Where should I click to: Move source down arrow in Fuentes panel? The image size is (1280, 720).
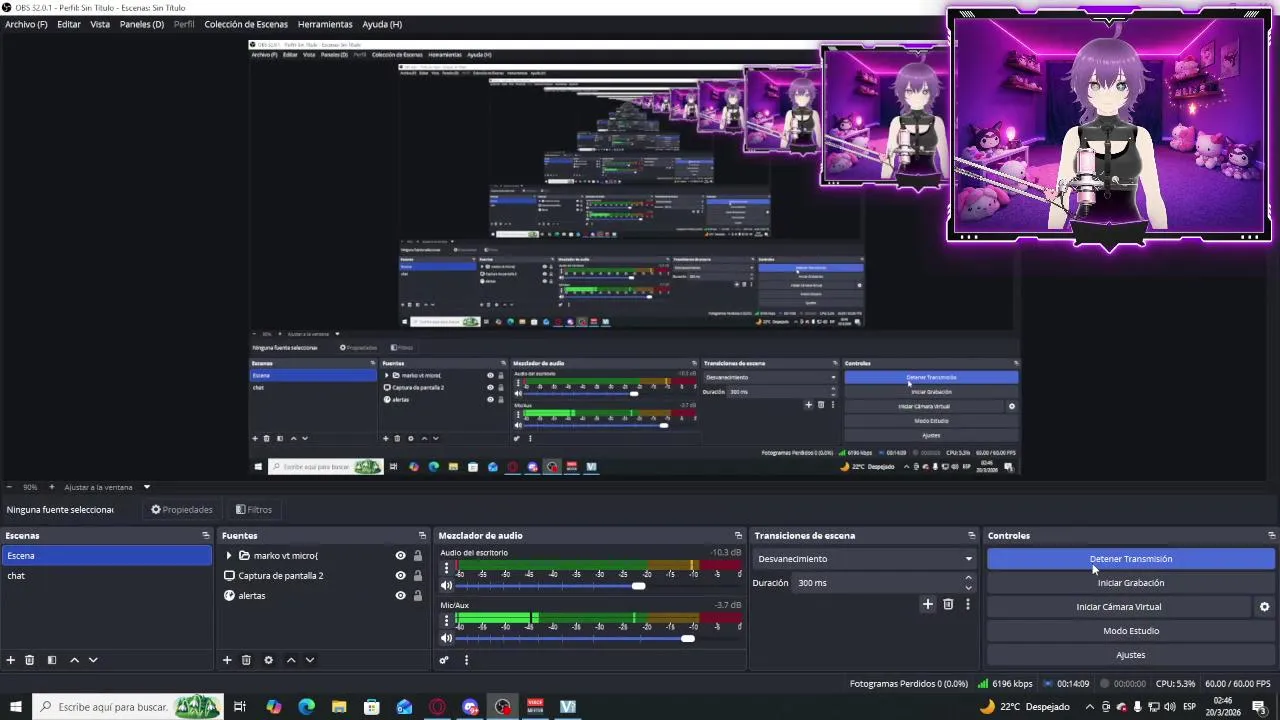[310, 660]
